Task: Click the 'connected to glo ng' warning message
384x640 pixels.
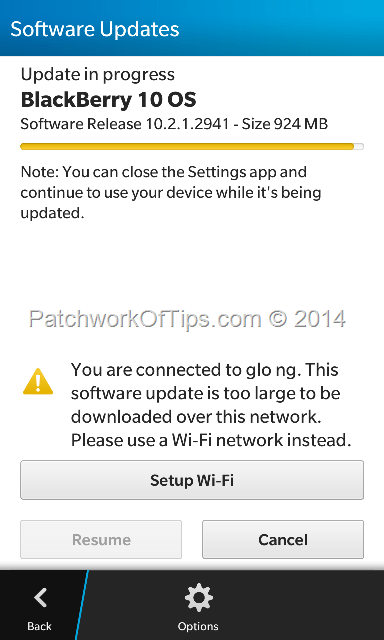Action: point(211,405)
